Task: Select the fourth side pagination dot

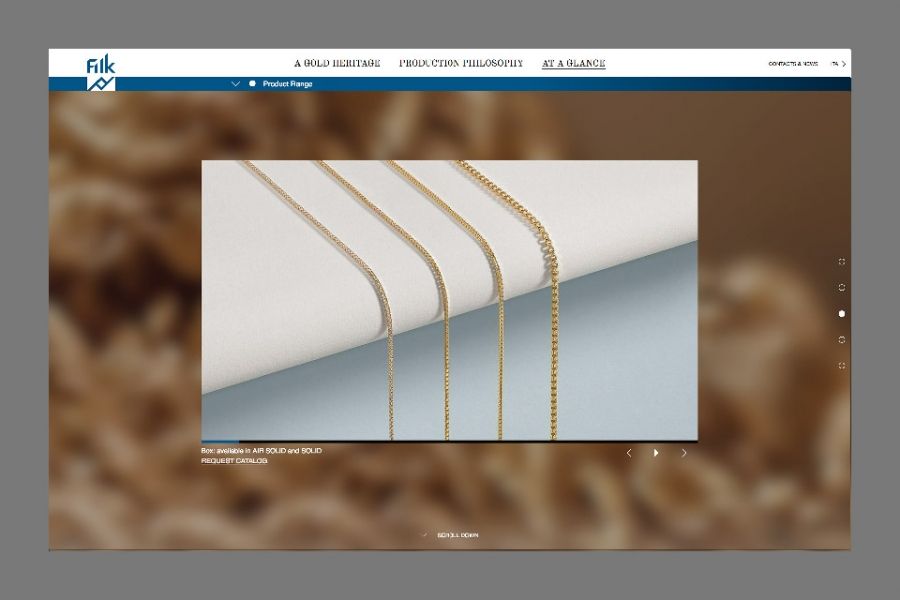Action: tap(842, 339)
